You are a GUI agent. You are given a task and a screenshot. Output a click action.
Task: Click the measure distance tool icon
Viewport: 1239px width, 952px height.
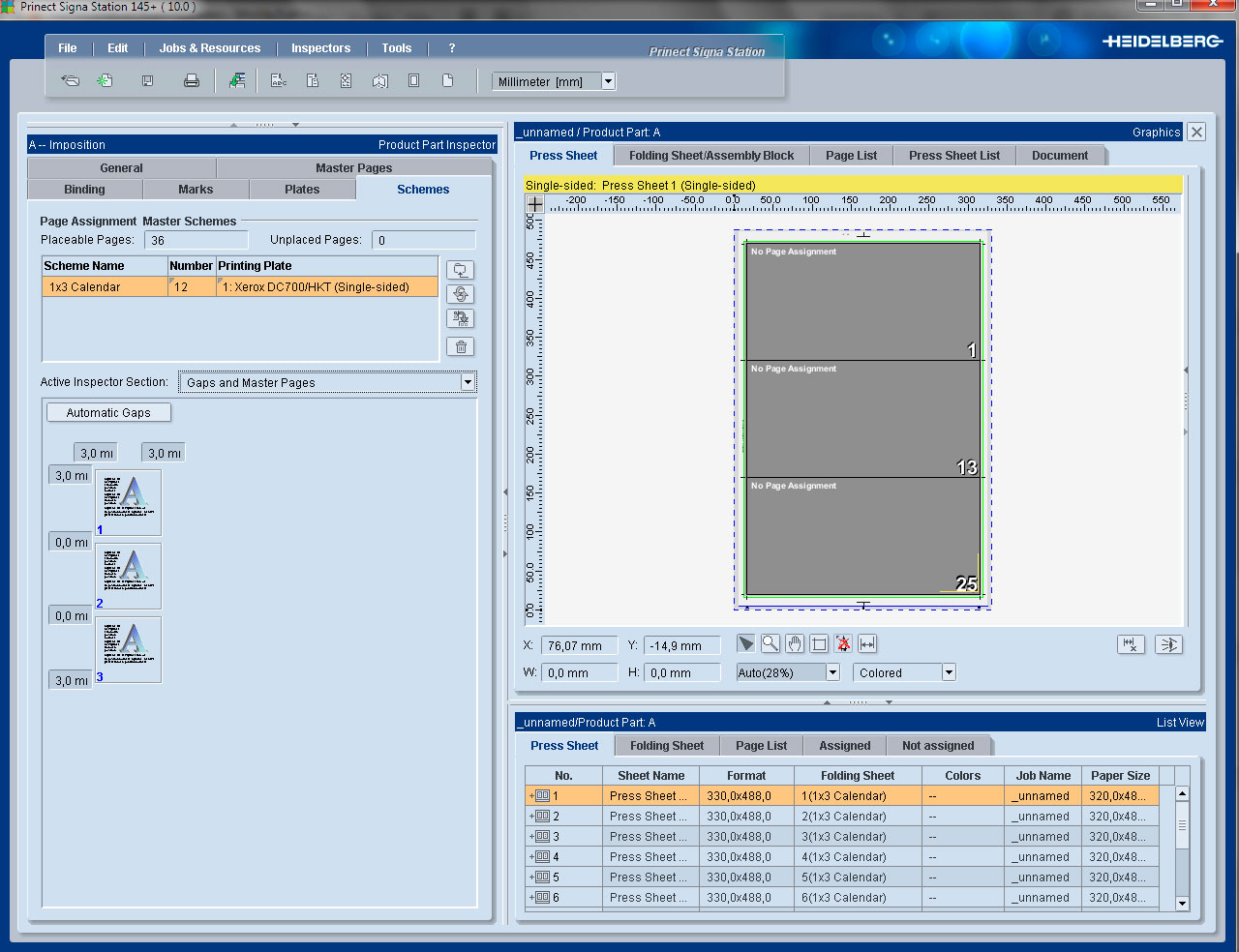point(867,643)
